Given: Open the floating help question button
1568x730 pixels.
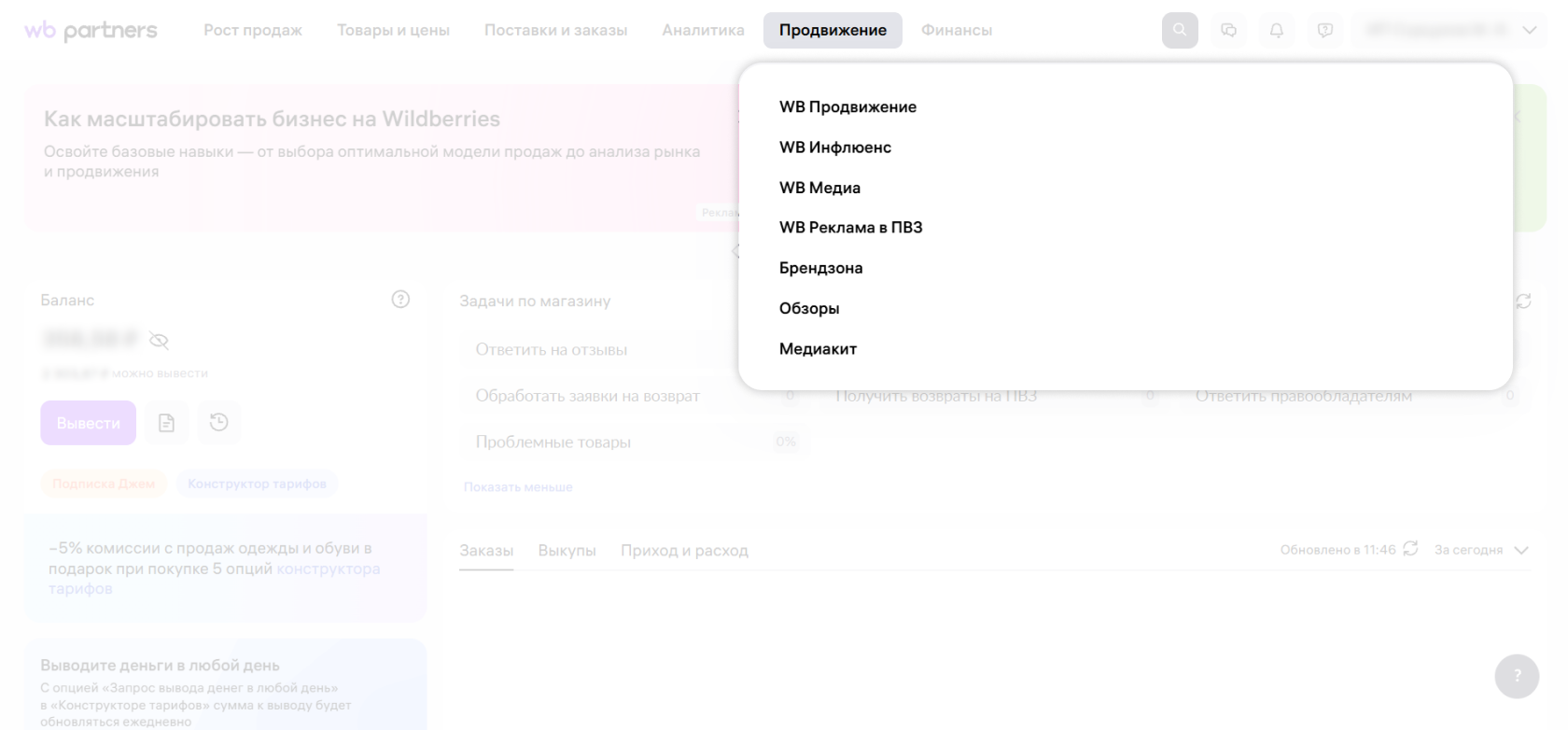Looking at the screenshot, I should point(1517,676).
